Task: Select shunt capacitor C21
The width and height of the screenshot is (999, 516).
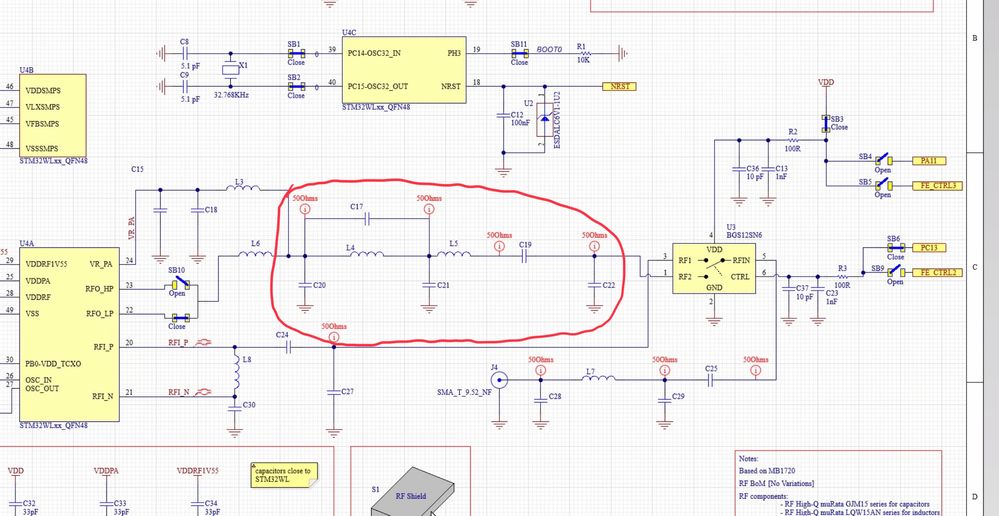Action: click(429, 285)
